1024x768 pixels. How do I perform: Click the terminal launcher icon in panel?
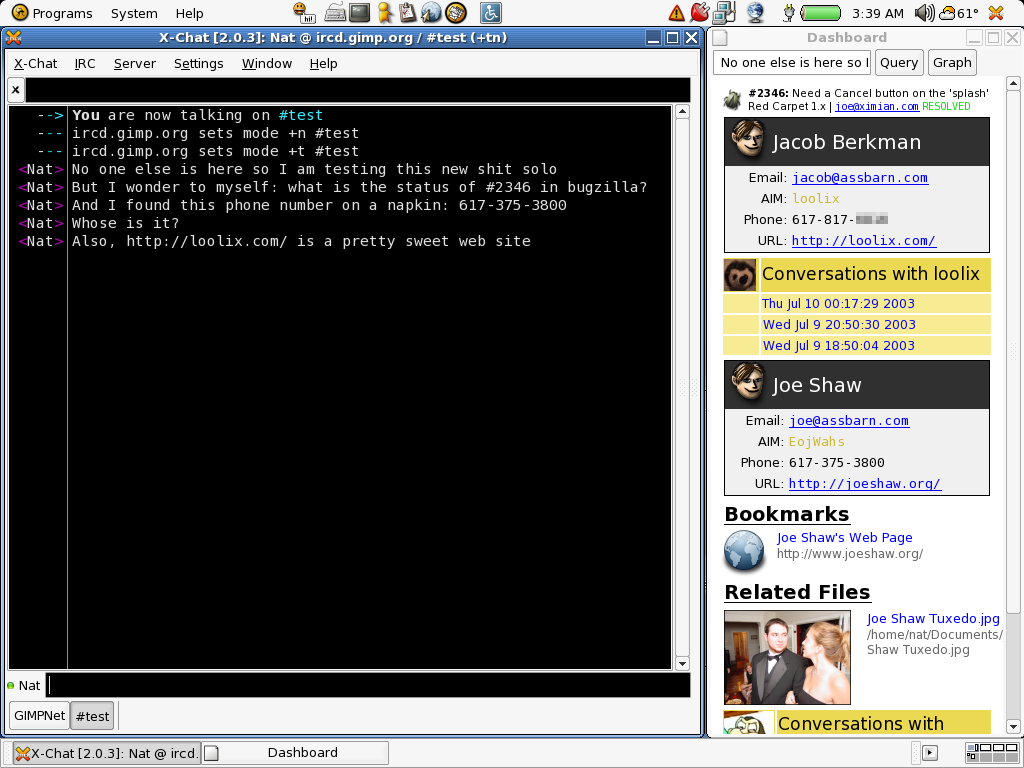[360, 13]
